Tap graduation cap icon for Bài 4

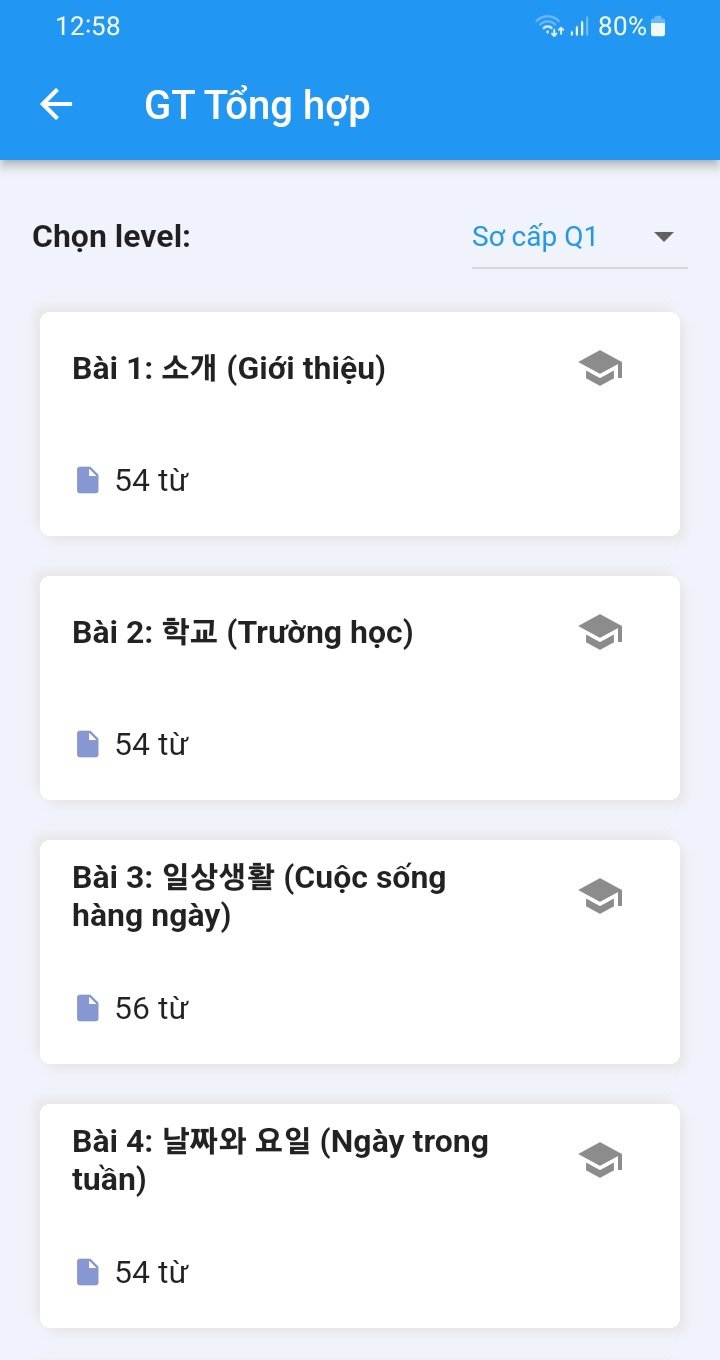(x=600, y=1160)
